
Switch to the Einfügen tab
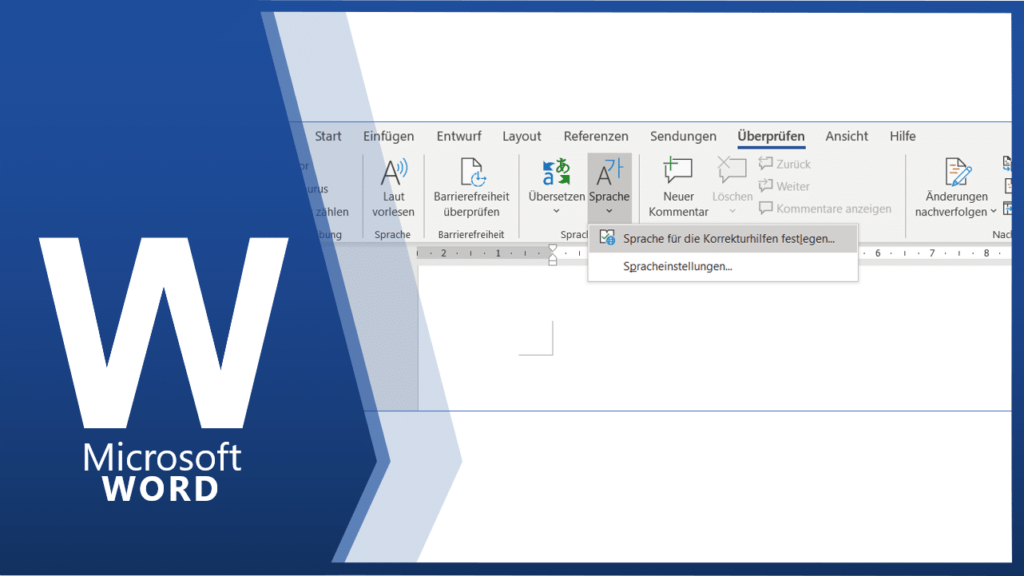(x=389, y=136)
